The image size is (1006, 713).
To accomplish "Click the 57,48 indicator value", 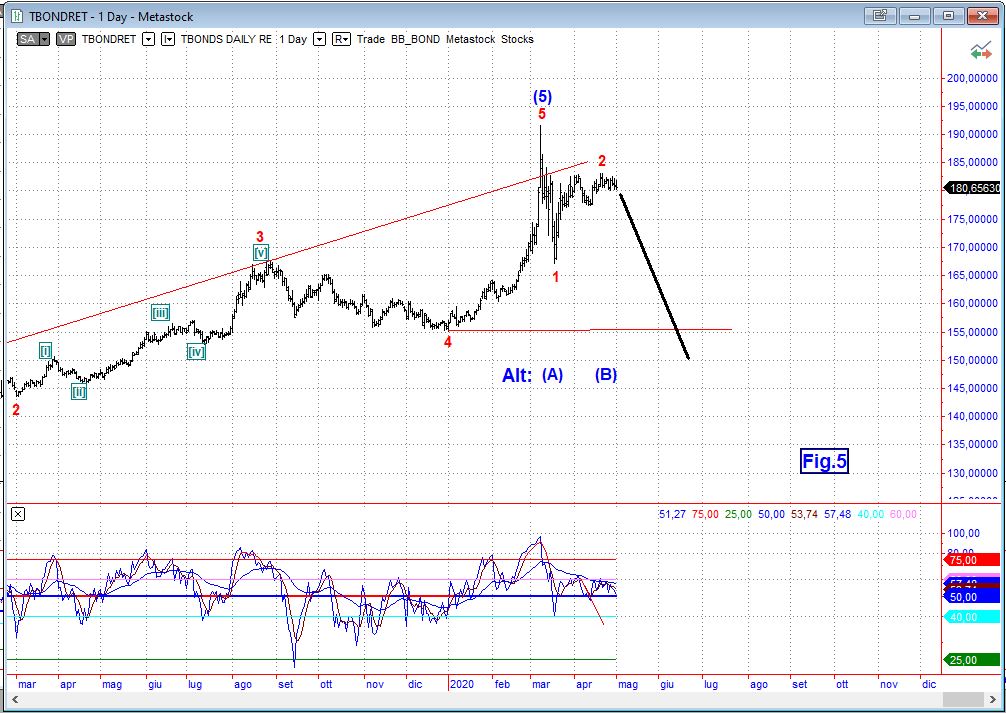I will point(838,514).
